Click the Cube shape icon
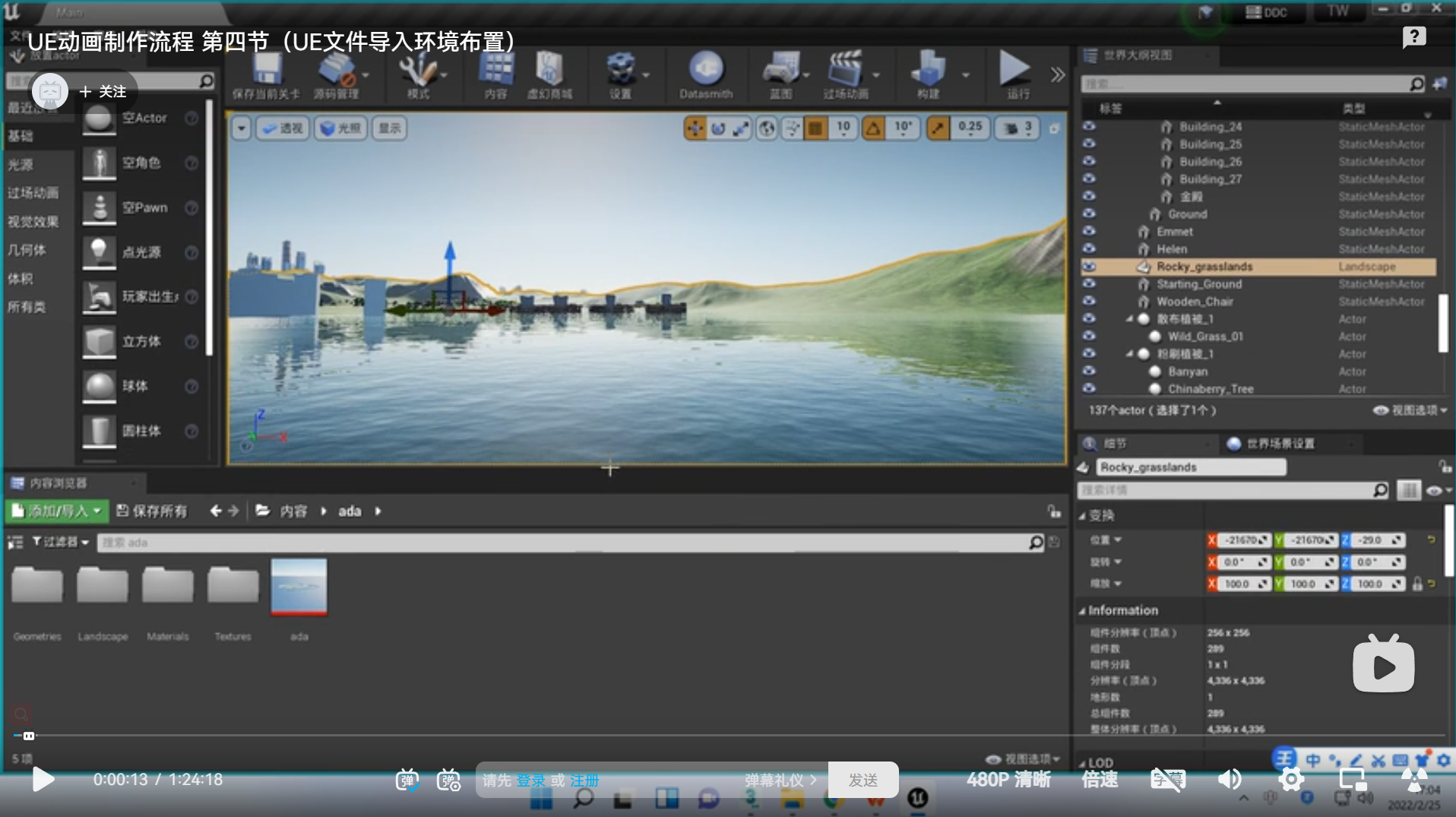 [98, 342]
